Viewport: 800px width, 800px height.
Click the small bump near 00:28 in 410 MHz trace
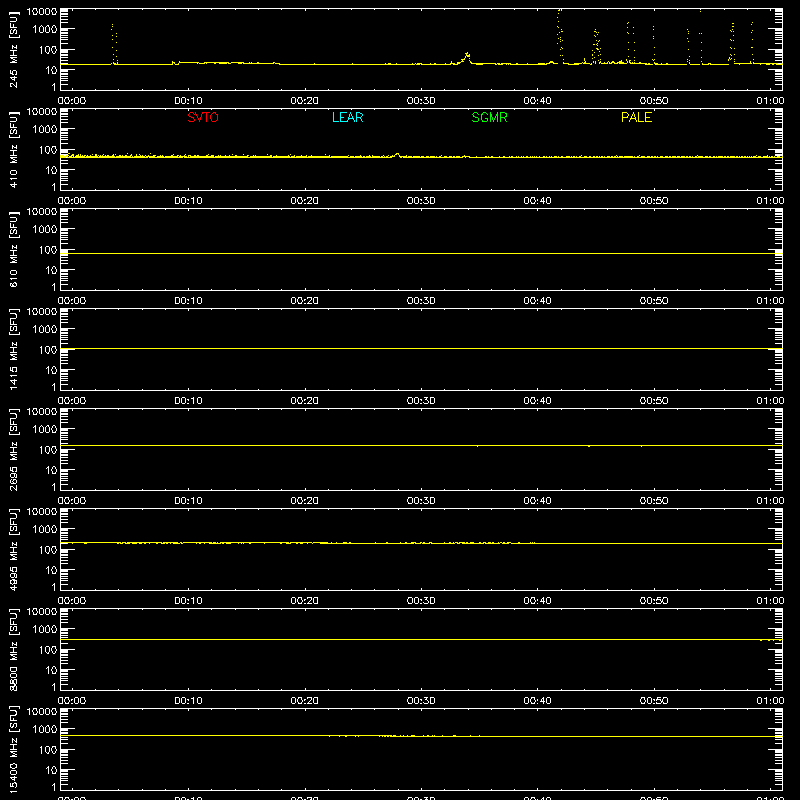397,154
